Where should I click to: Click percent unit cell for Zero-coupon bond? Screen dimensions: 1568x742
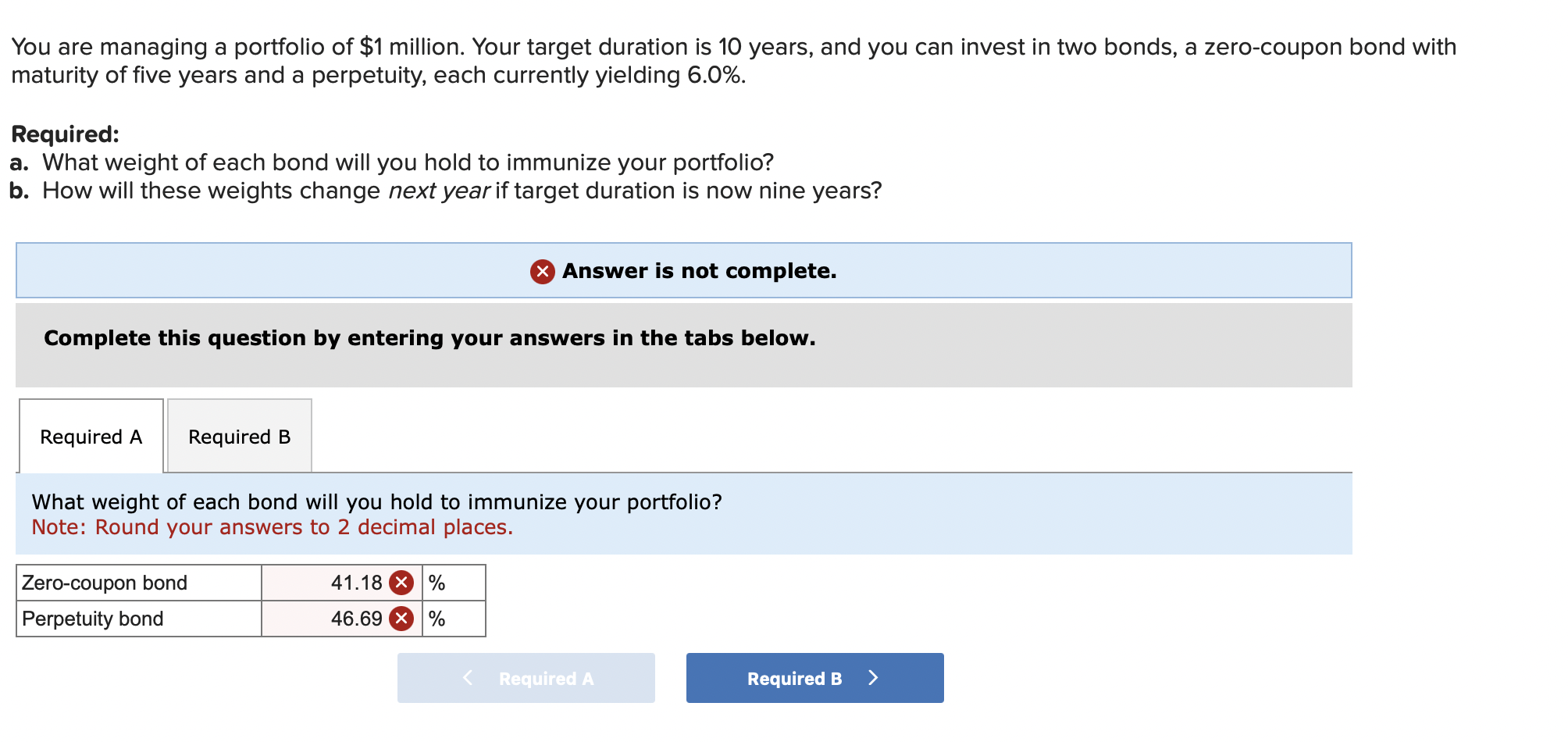click(x=453, y=583)
